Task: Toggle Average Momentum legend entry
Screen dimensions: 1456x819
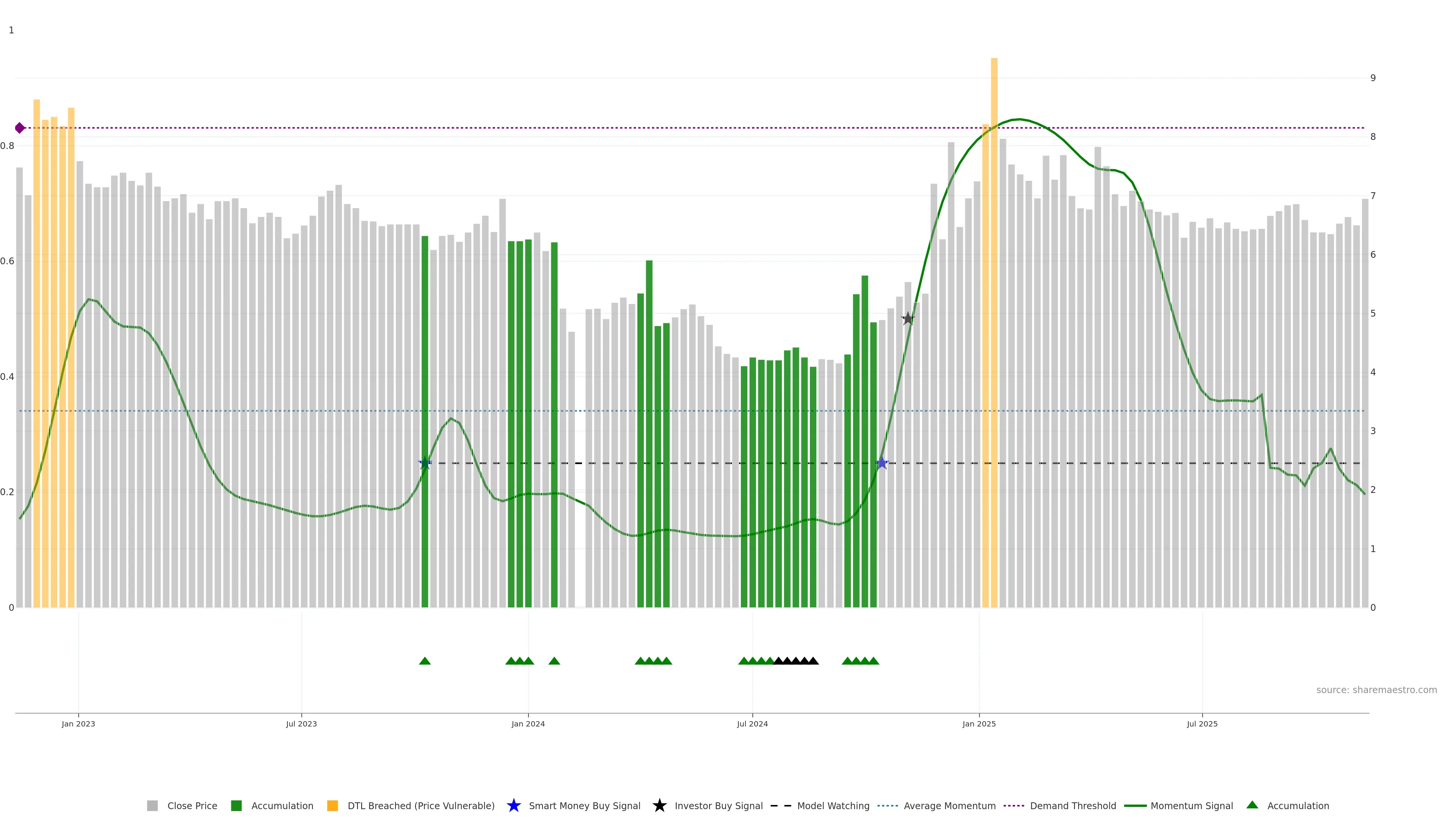Action: click(949, 805)
